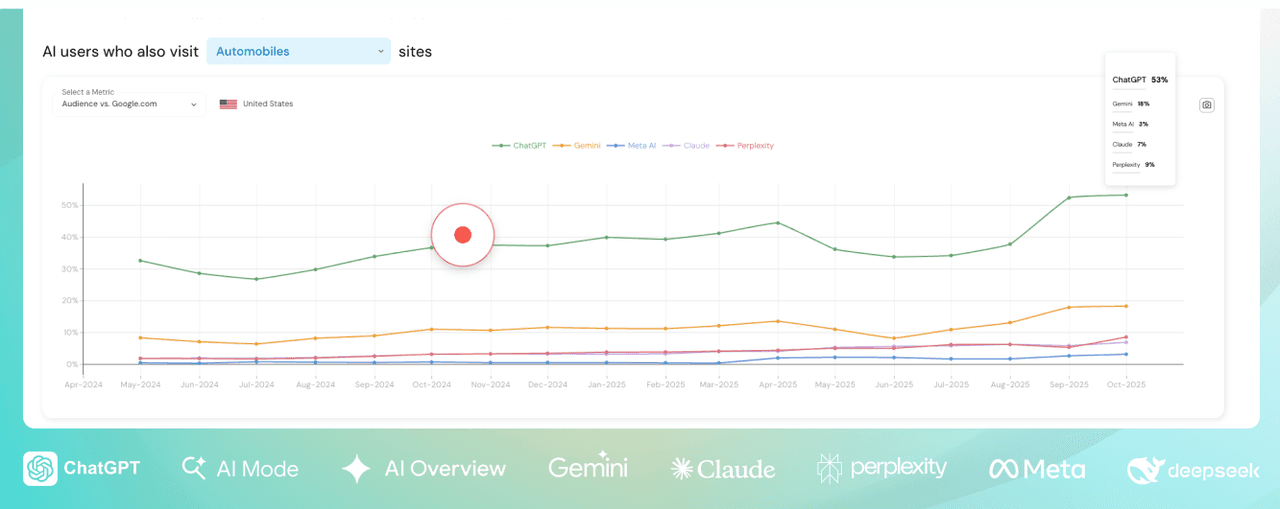The height and width of the screenshot is (509, 1280).
Task: Click the 'ChatGPT 53%' tooltip heading
Action: 1140,79
